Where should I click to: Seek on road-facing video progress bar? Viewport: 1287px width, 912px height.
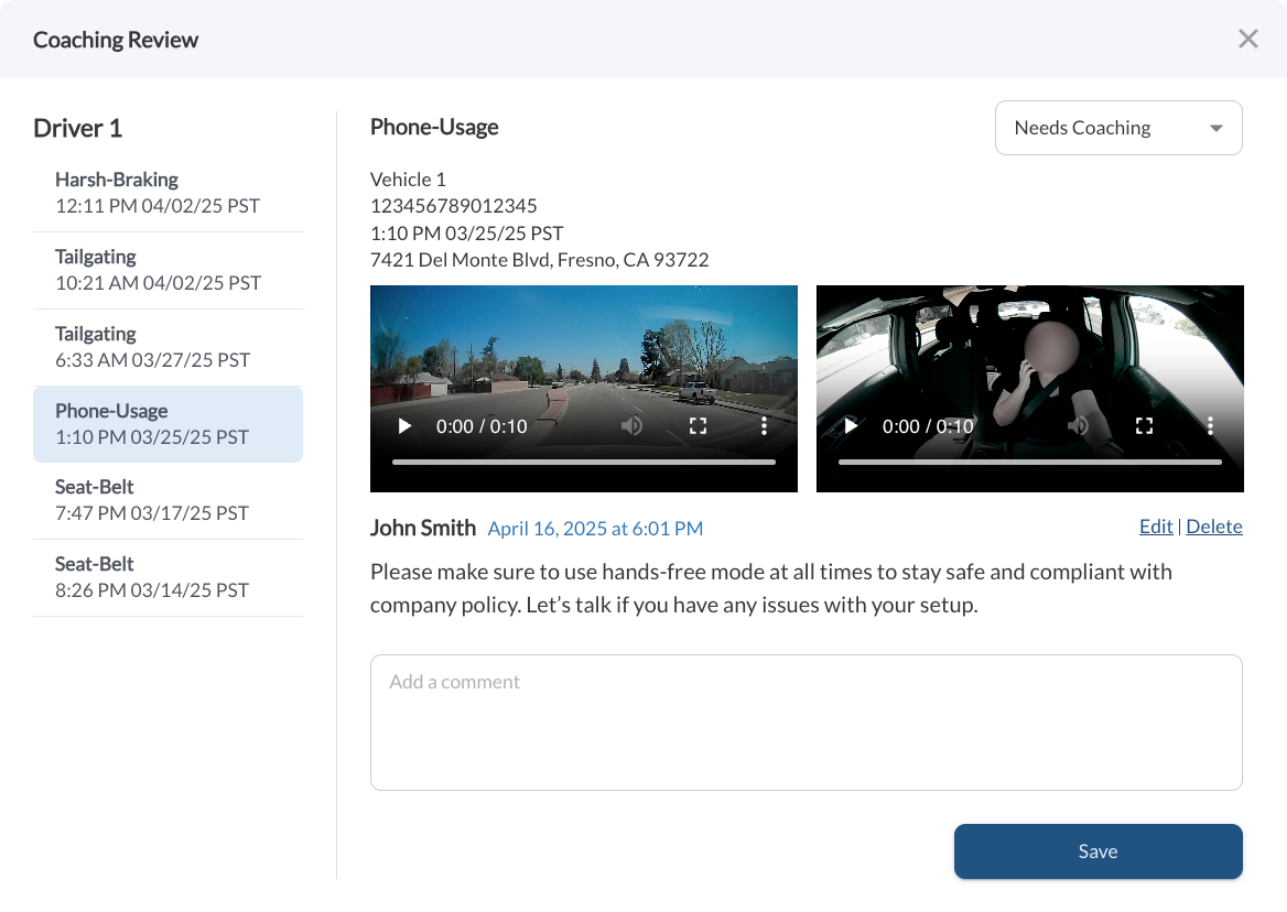click(x=584, y=462)
